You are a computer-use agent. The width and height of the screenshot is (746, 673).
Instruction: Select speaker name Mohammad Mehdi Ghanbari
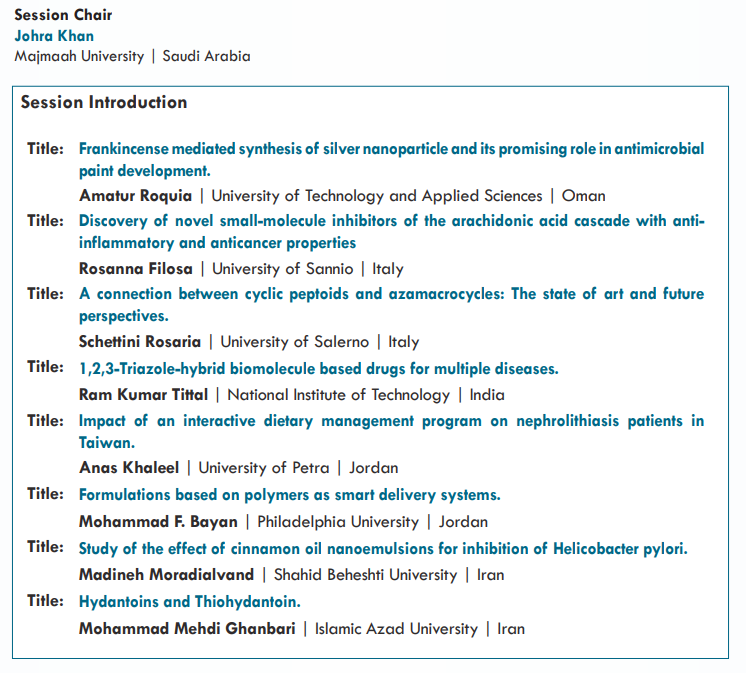pos(187,629)
